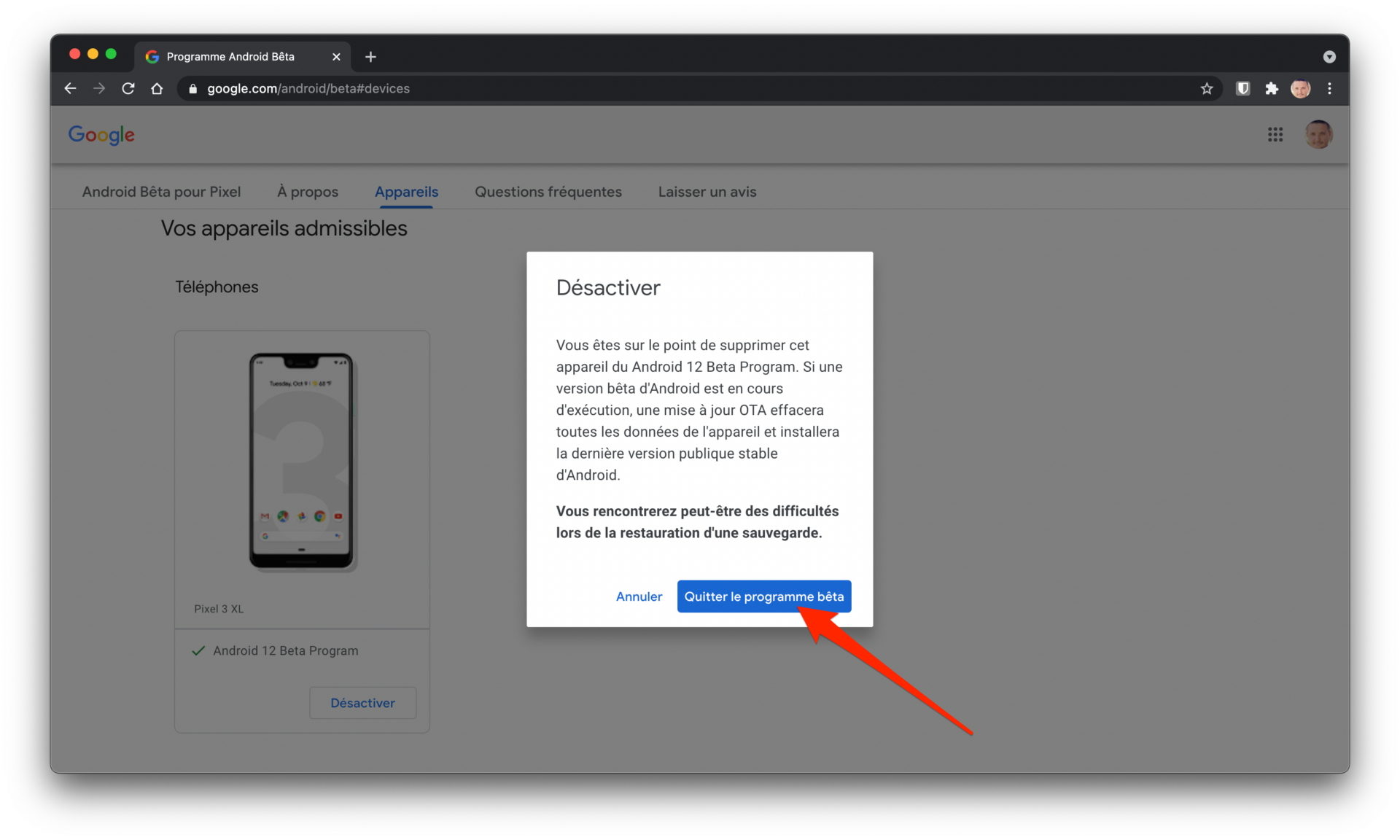Click the address bar URL field
1400x840 pixels.
[699, 88]
